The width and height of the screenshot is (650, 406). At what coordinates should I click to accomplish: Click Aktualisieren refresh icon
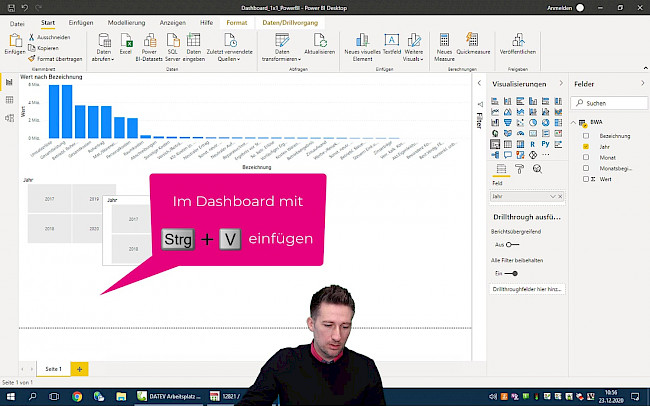click(x=320, y=42)
